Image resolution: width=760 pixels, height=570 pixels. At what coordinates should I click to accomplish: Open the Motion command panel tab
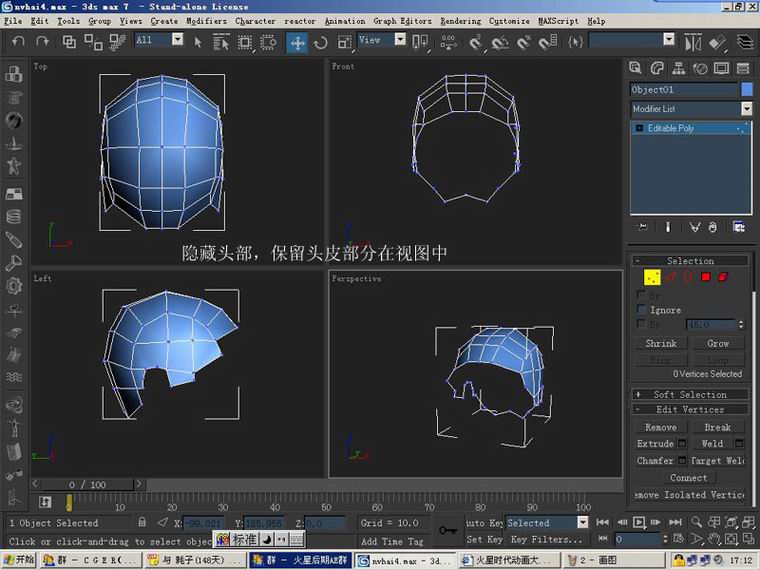pyautogui.click(x=700, y=68)
